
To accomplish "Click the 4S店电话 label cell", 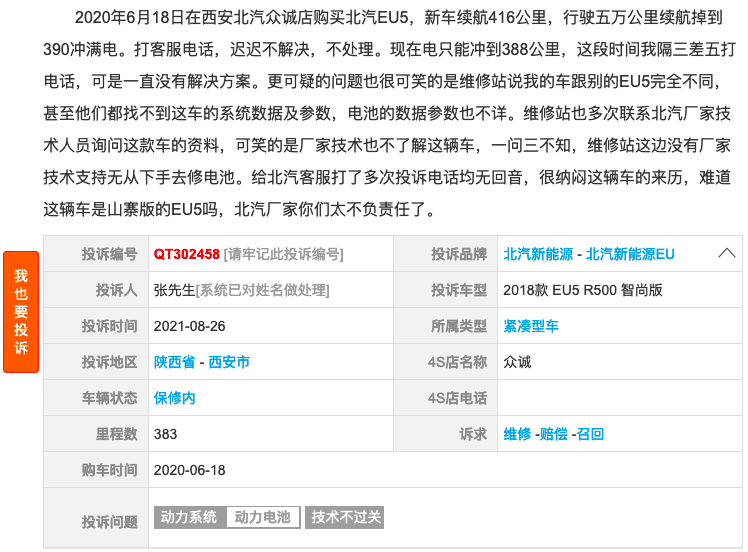I will [x=446, y=398].
